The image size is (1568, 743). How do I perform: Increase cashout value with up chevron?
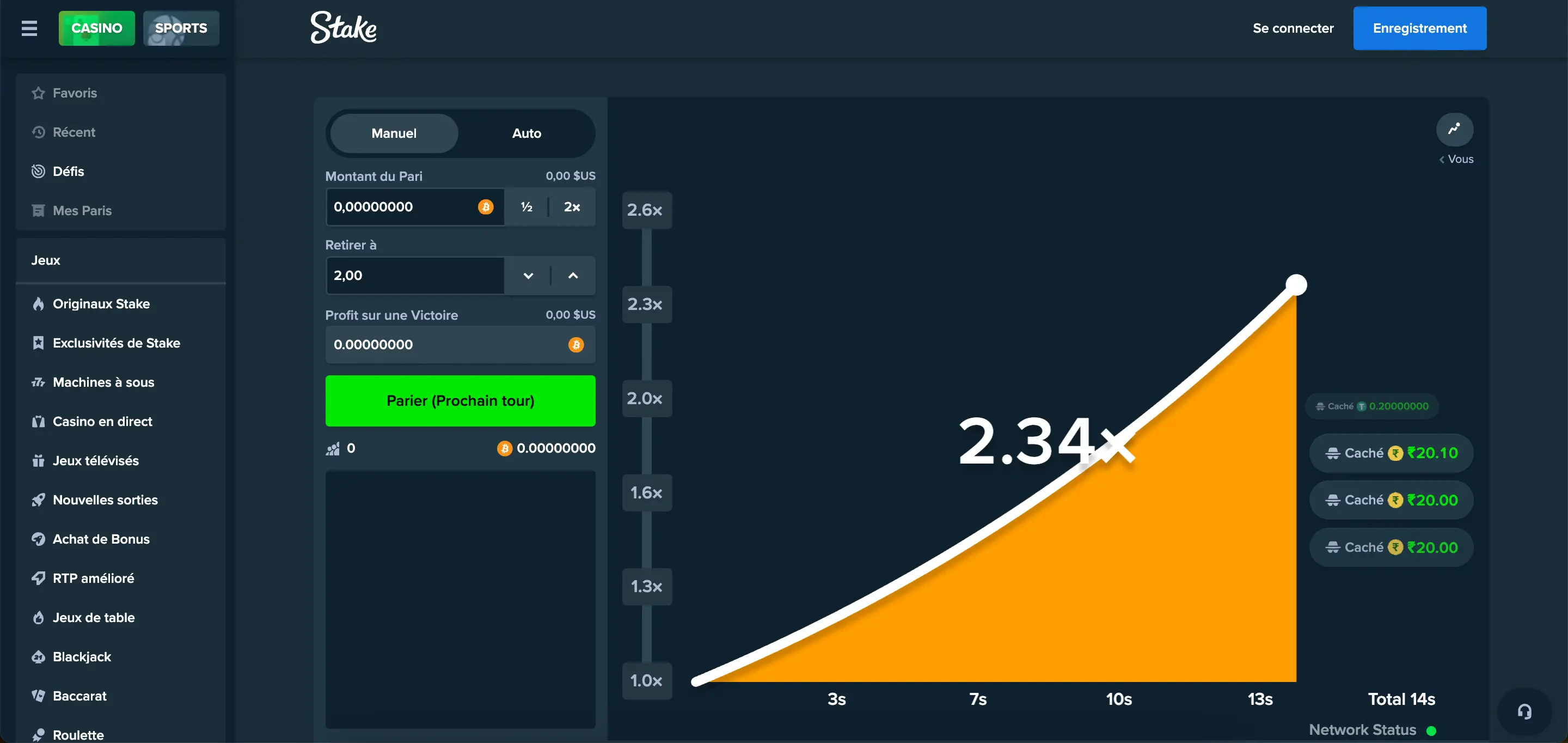click(573, 276)
